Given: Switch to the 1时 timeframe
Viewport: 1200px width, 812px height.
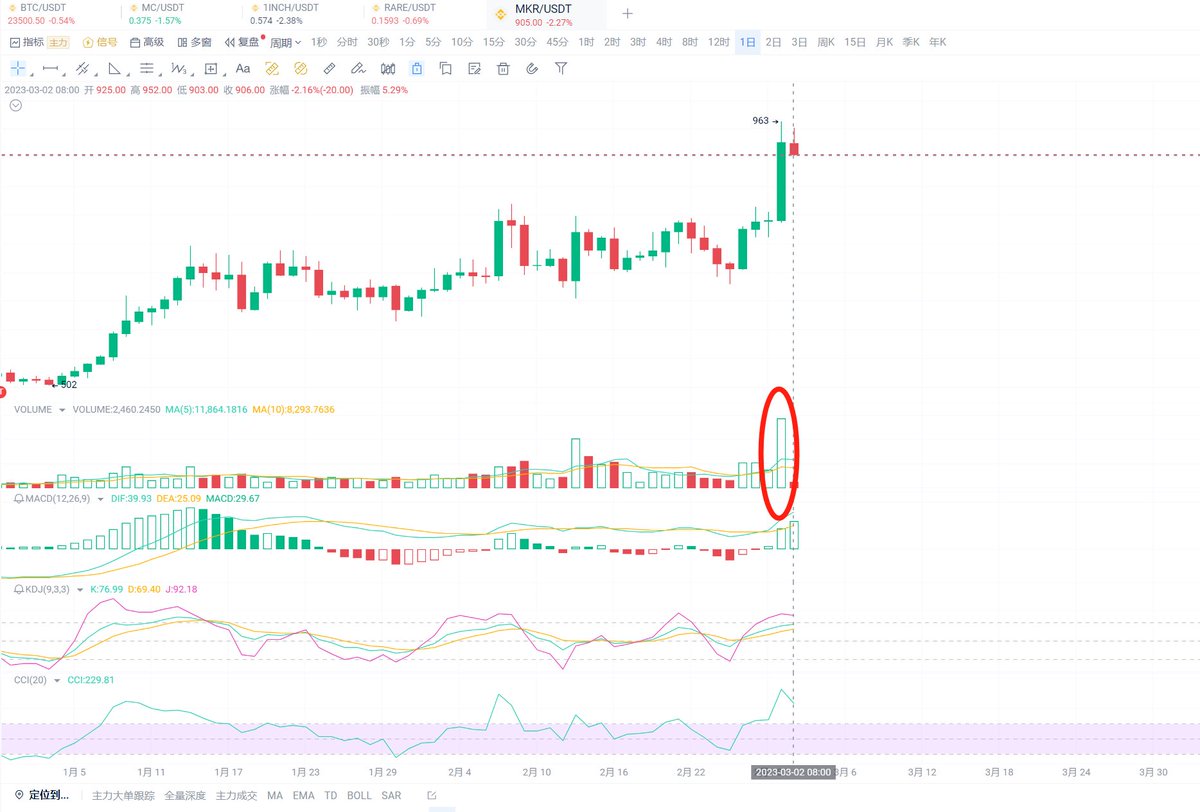Looking at the screenshot, I should click(x=586, y=42).
